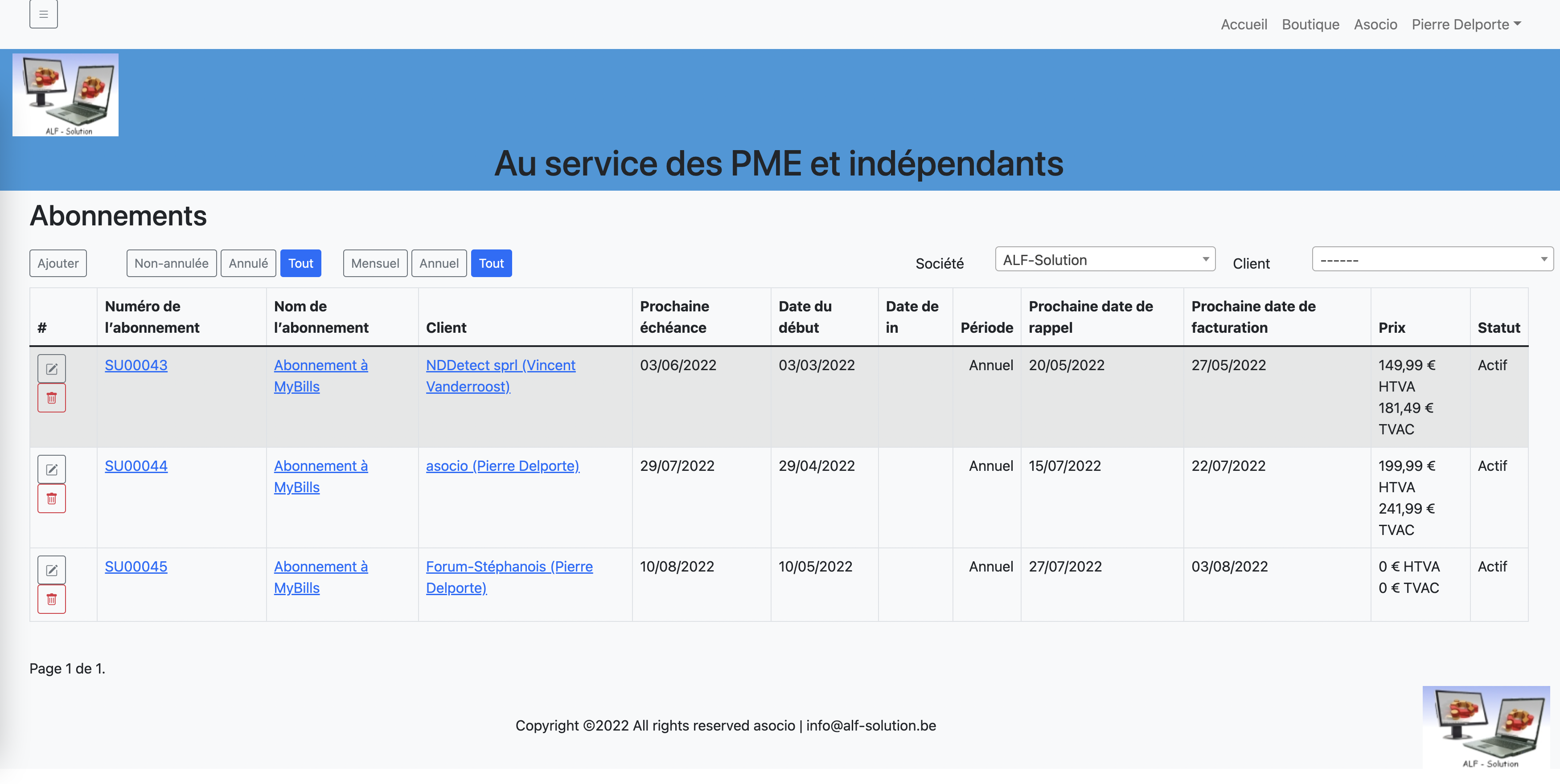Image resolution: width=1560 pixels, height=784 pixels.
Task: Open subscription SU00043 link
Action: tap(136, 365)
